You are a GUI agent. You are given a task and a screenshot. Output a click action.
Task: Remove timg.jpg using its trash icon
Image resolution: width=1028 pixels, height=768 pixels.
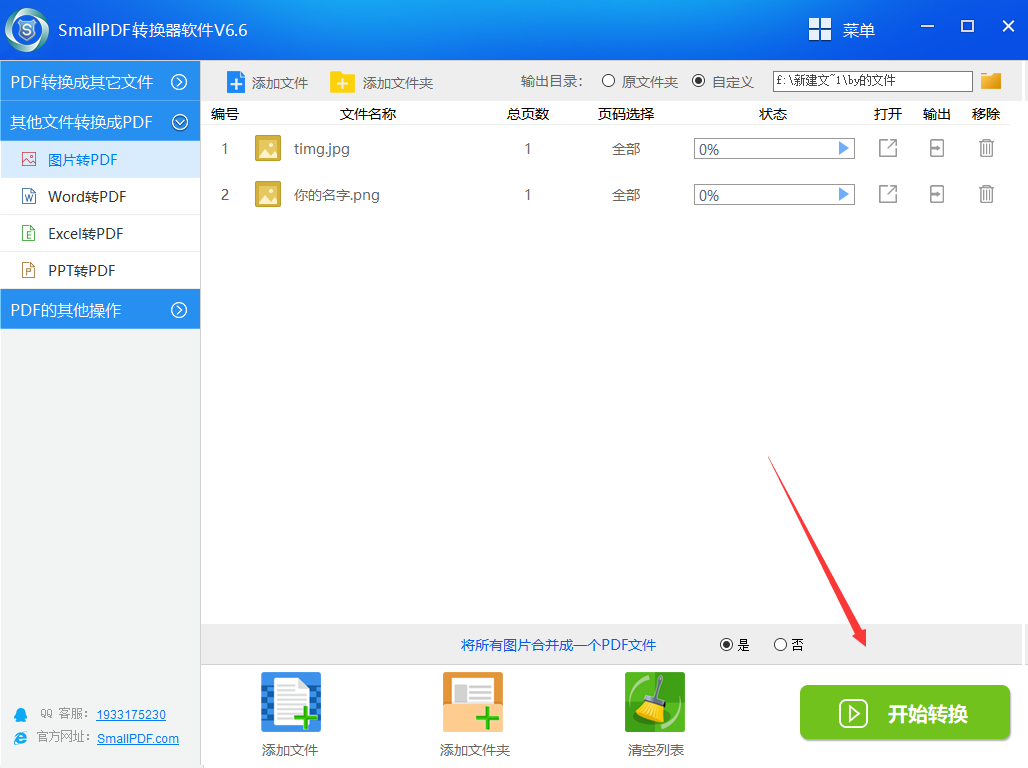point(986,148)
